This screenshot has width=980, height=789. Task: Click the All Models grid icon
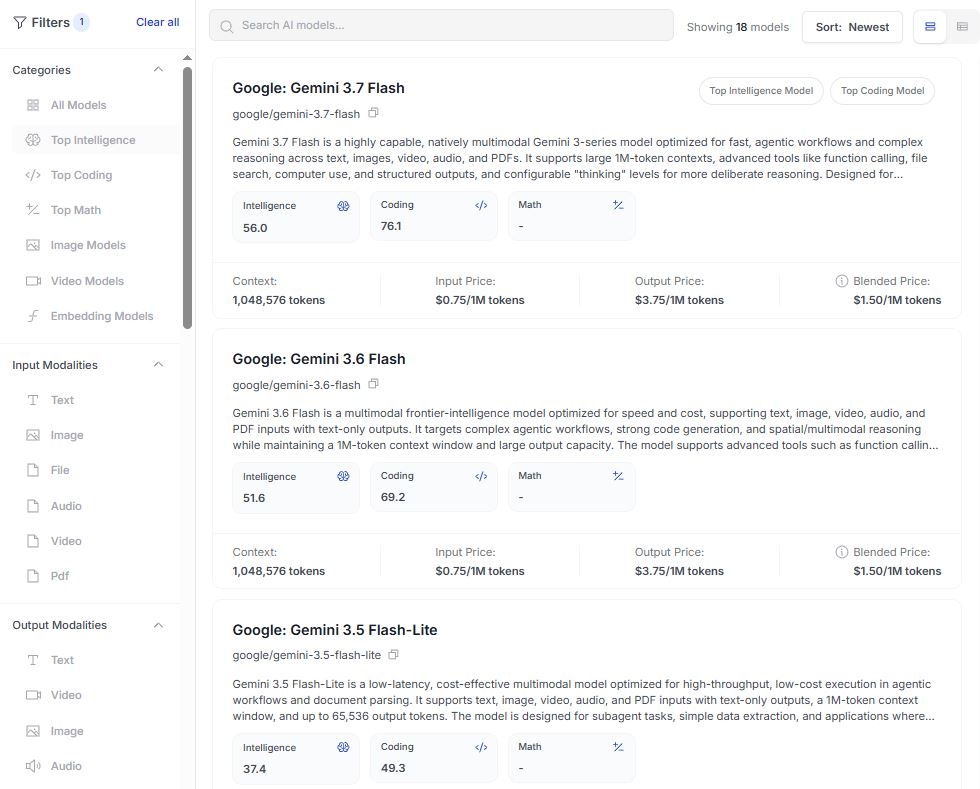pos(33,105)
